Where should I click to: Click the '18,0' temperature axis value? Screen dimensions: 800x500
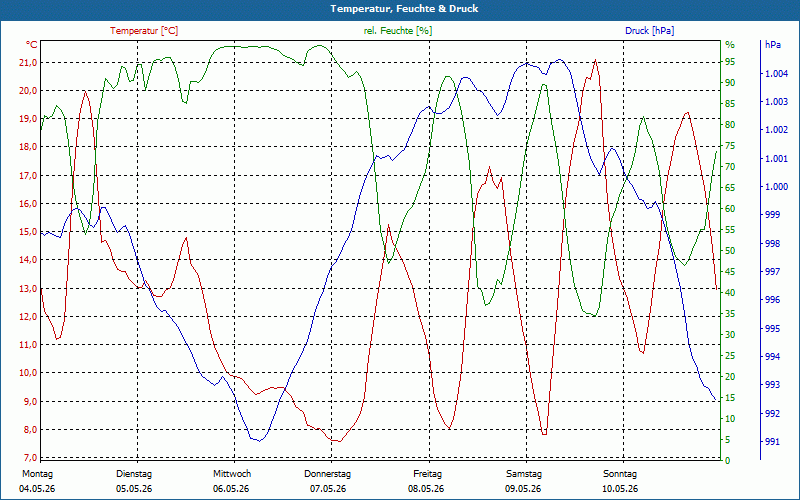28,147
